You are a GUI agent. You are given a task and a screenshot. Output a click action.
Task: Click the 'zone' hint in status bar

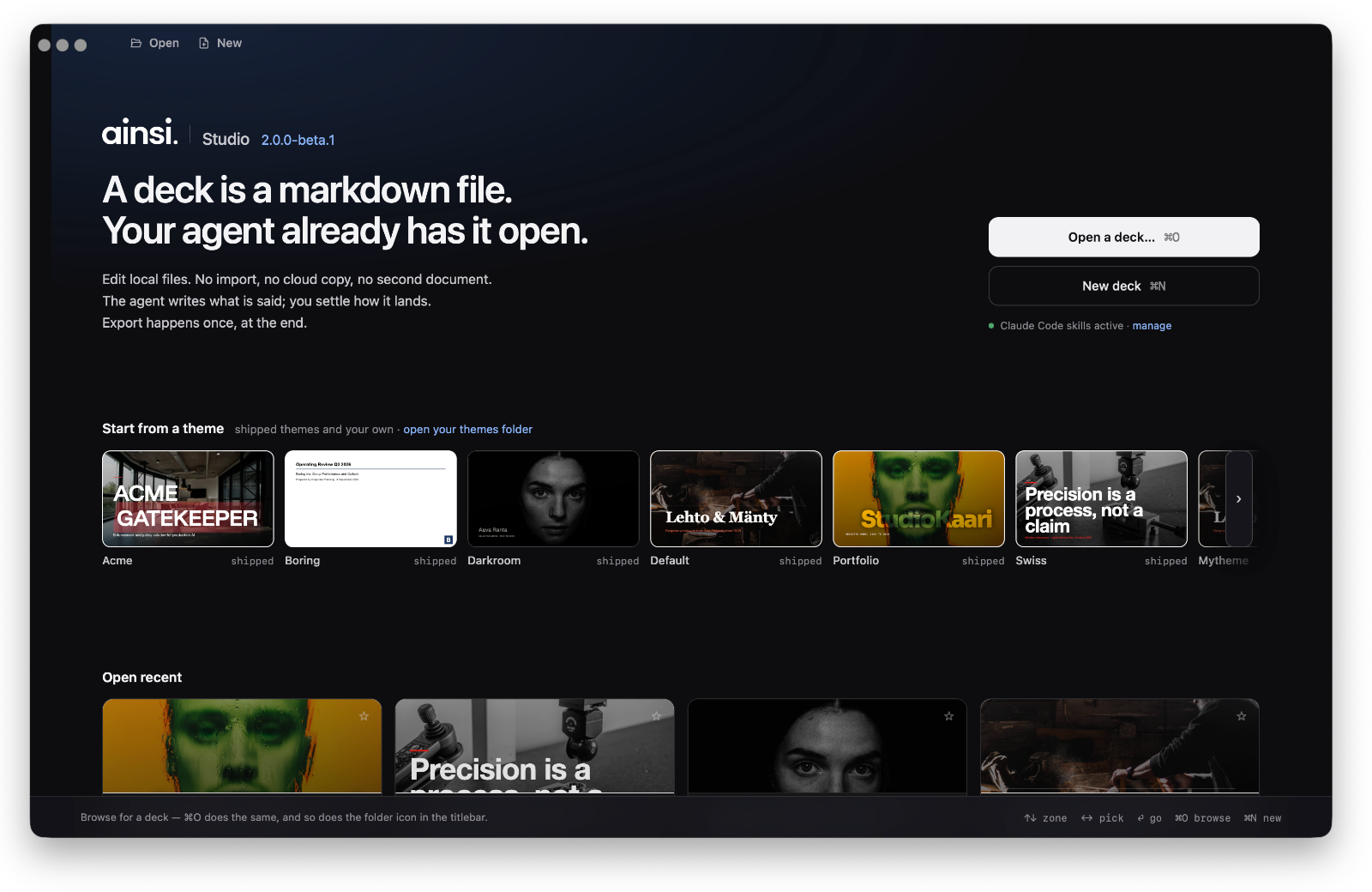pyautogui.click(x=1045, y=818)
